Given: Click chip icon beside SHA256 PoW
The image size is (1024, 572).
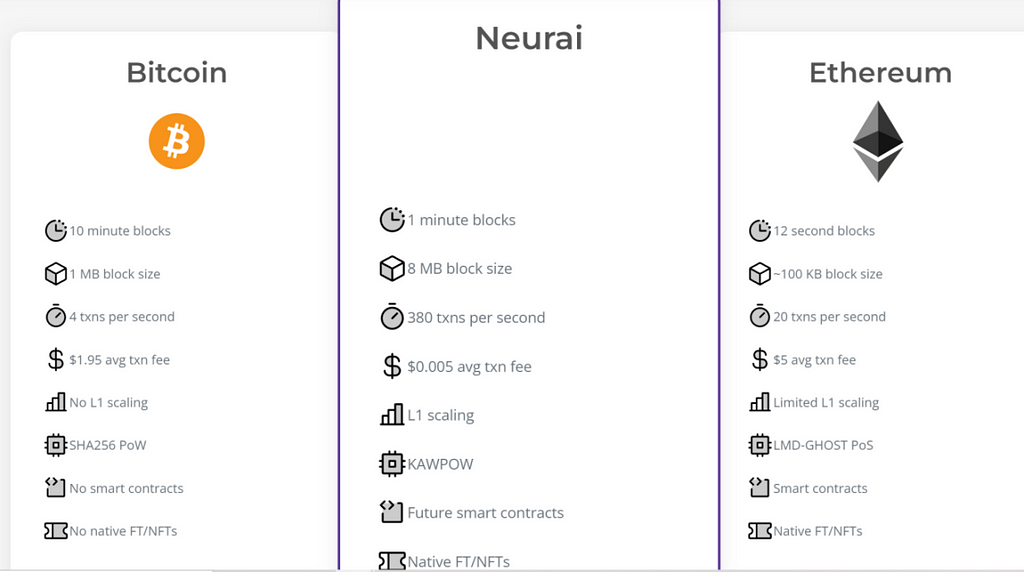Looking at the screenshot, I should click(x=56, y=445).
